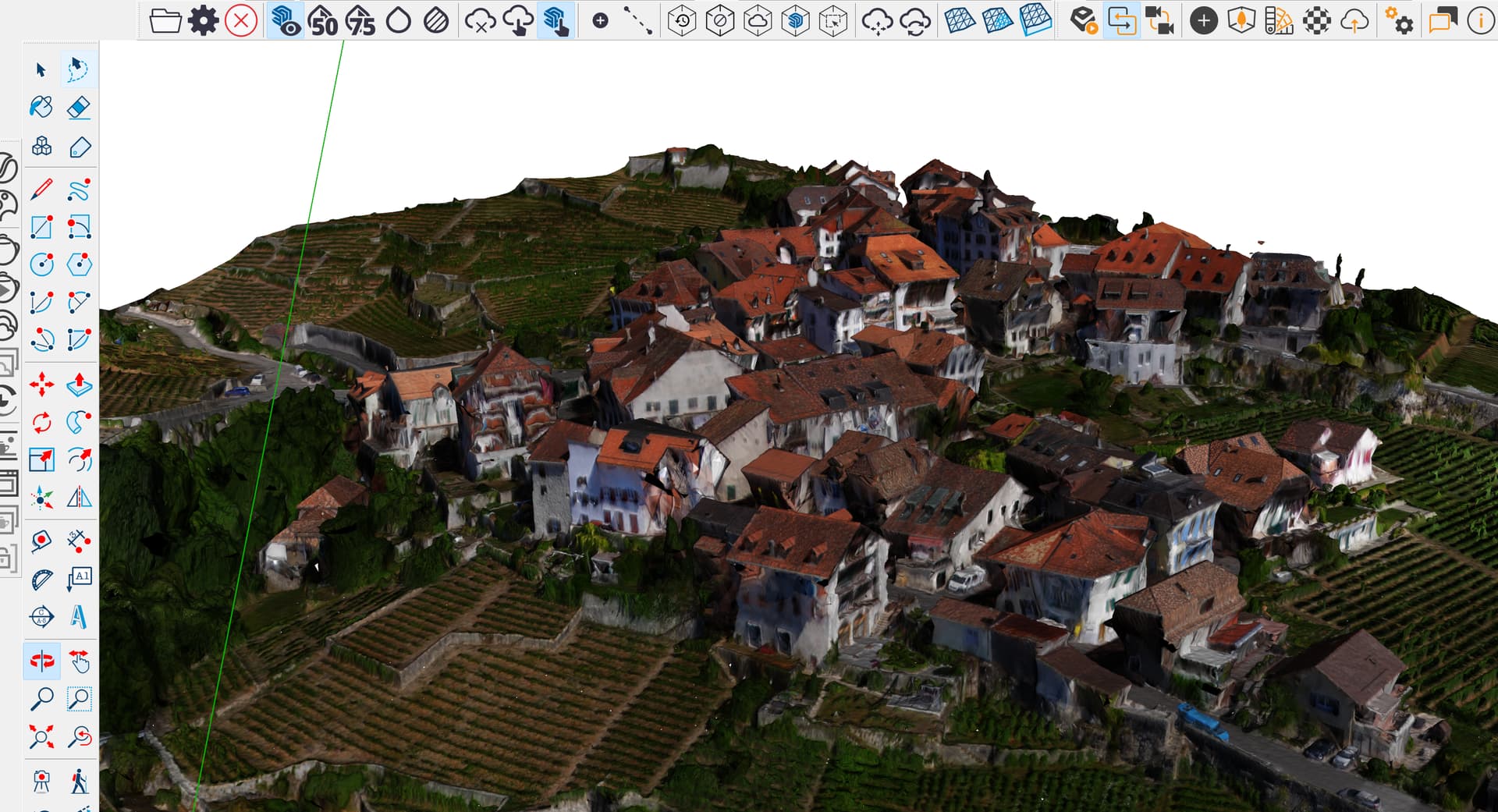Open the orange chat bubbles icon
The image size is (1498, 812).
1443,21
